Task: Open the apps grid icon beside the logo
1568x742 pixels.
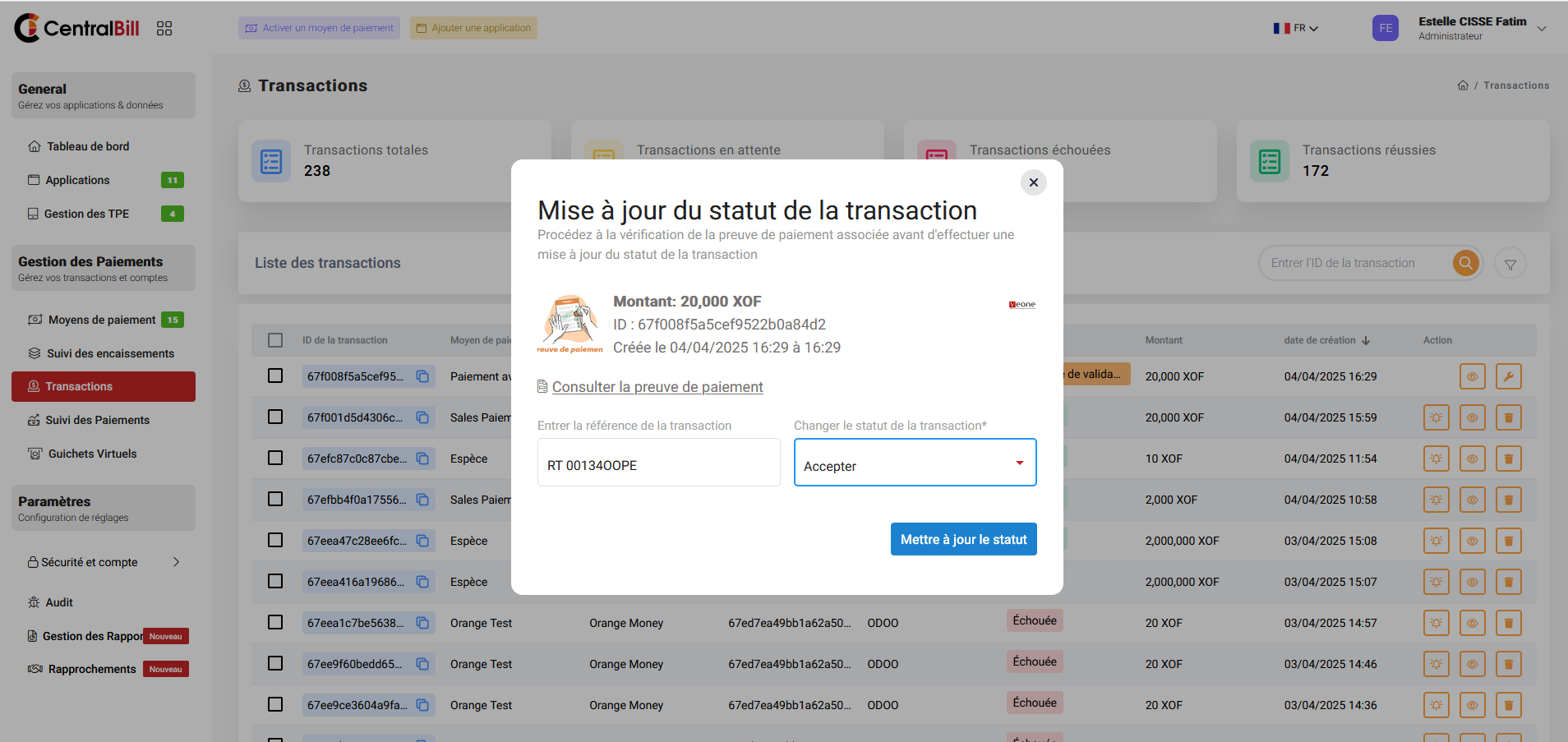Action: 164,29
